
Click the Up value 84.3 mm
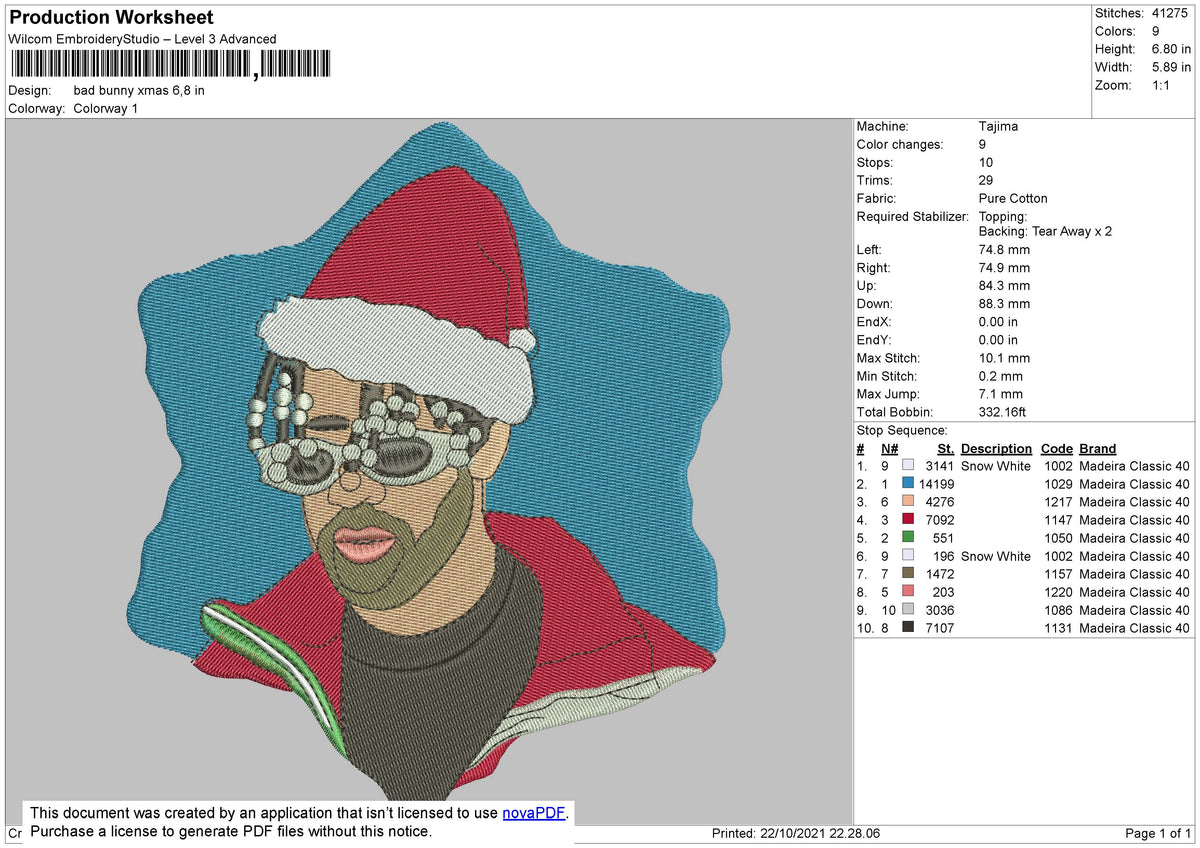click(x=1004, y=286)
